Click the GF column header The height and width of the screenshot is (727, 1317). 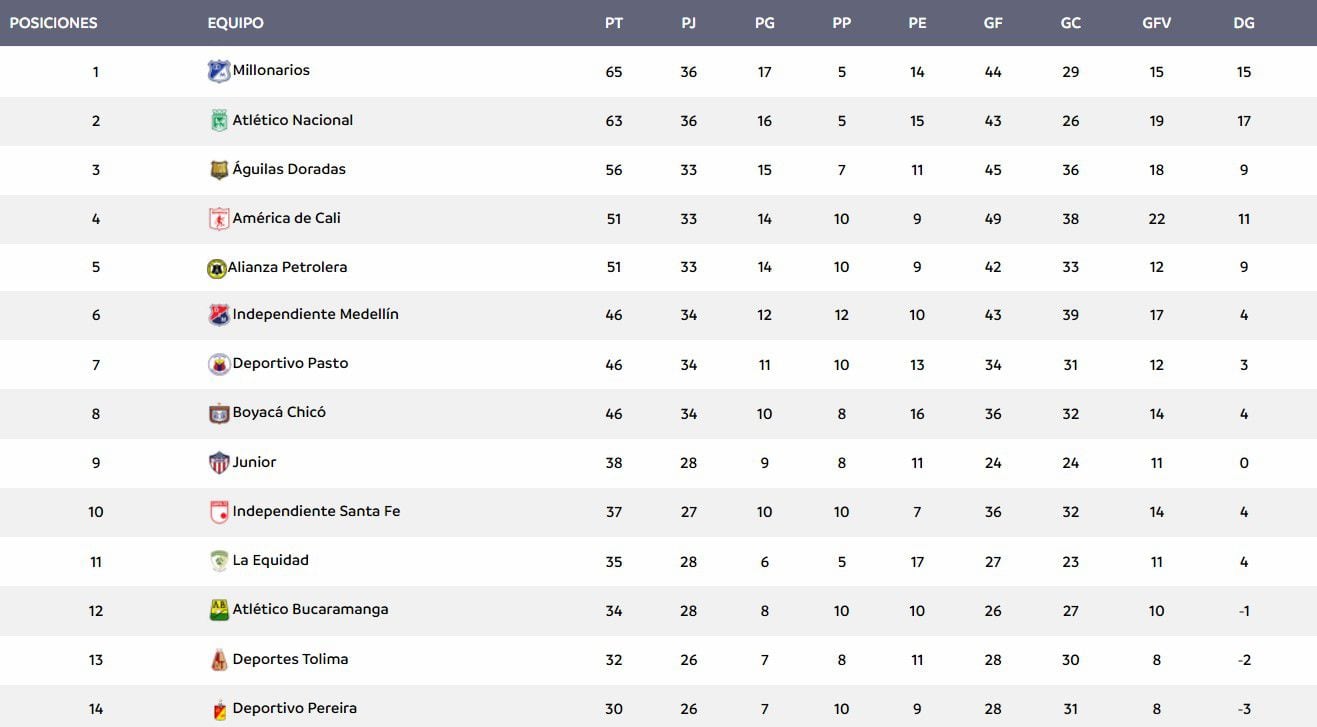(992, 23)
